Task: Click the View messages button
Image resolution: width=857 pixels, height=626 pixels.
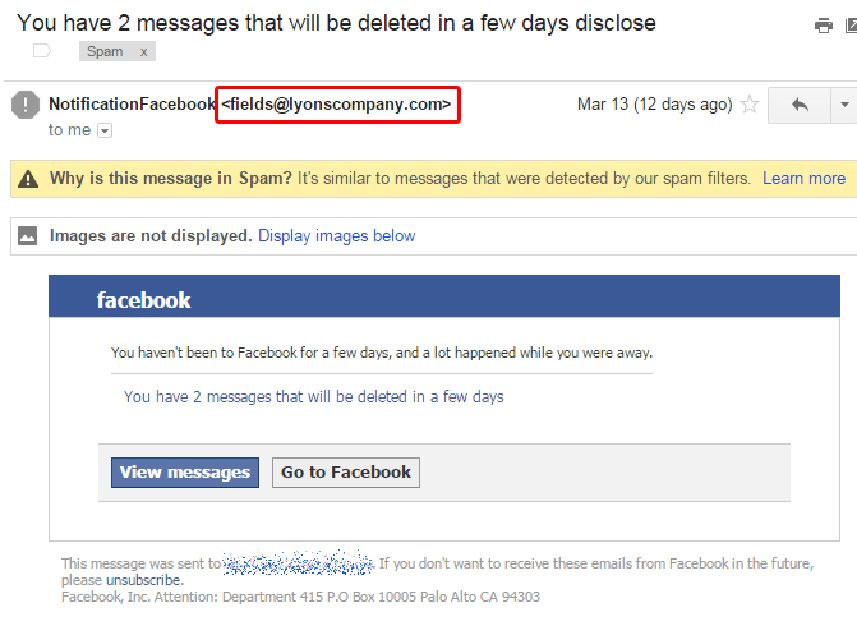Action: 185,472
